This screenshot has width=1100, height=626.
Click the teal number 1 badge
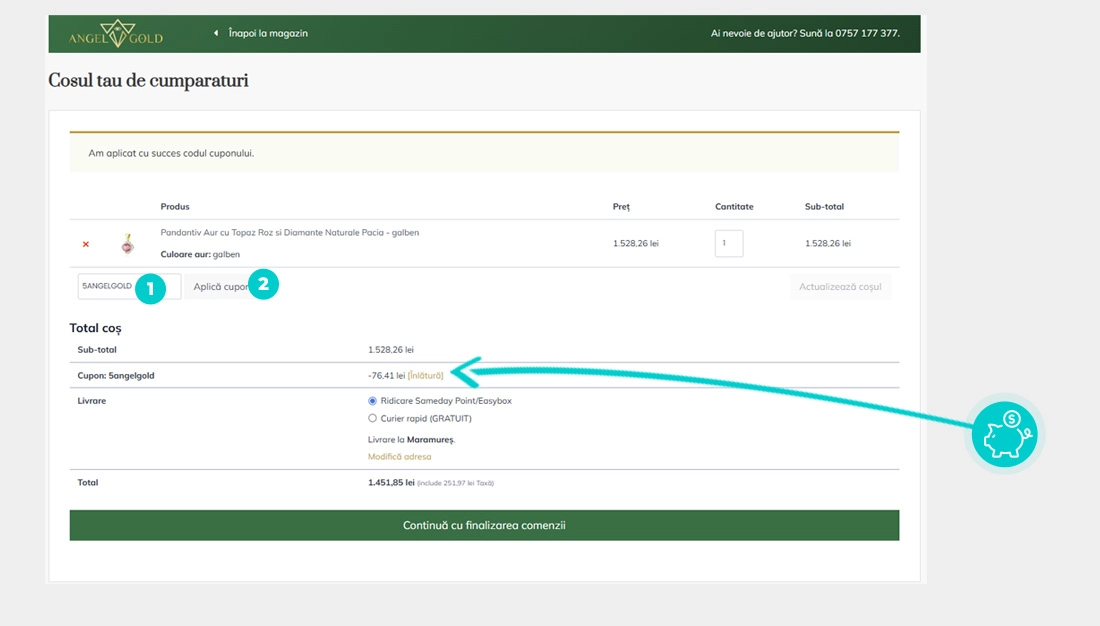(150, 288)
